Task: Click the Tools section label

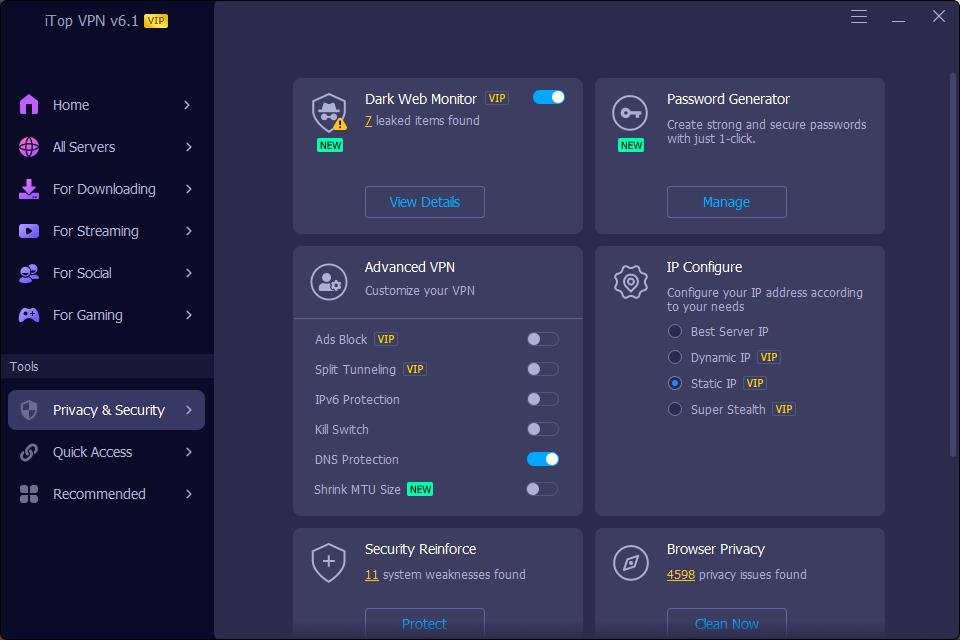Action: pos(24,366)
